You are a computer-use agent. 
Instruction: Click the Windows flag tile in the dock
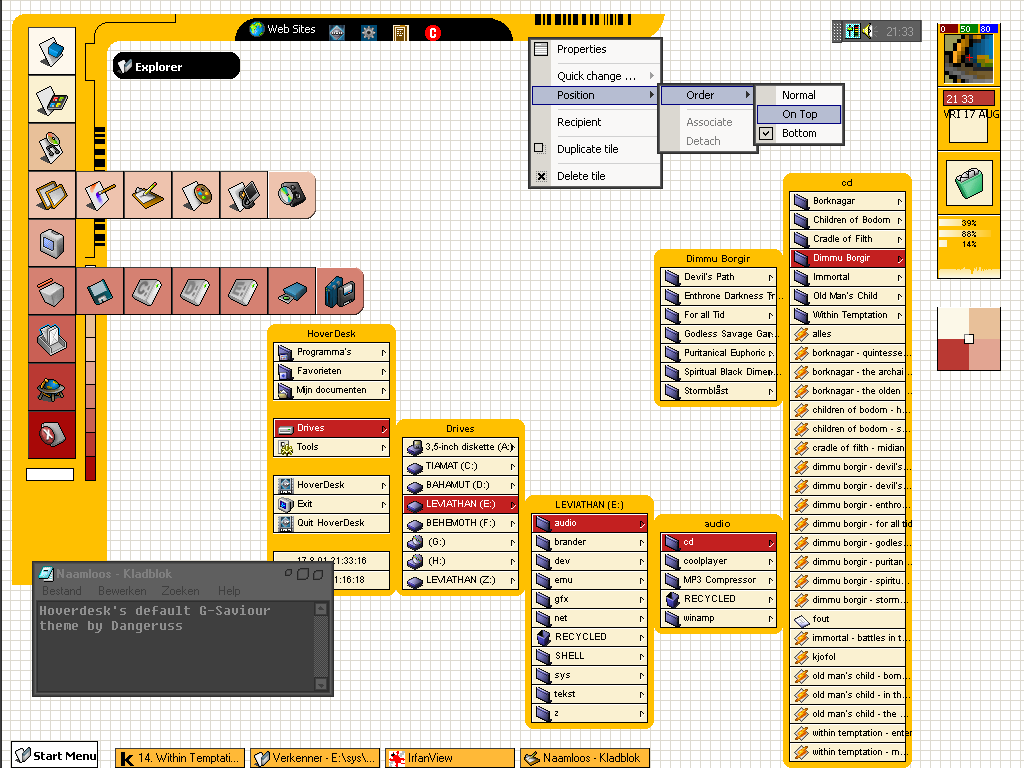coord(52,99)
